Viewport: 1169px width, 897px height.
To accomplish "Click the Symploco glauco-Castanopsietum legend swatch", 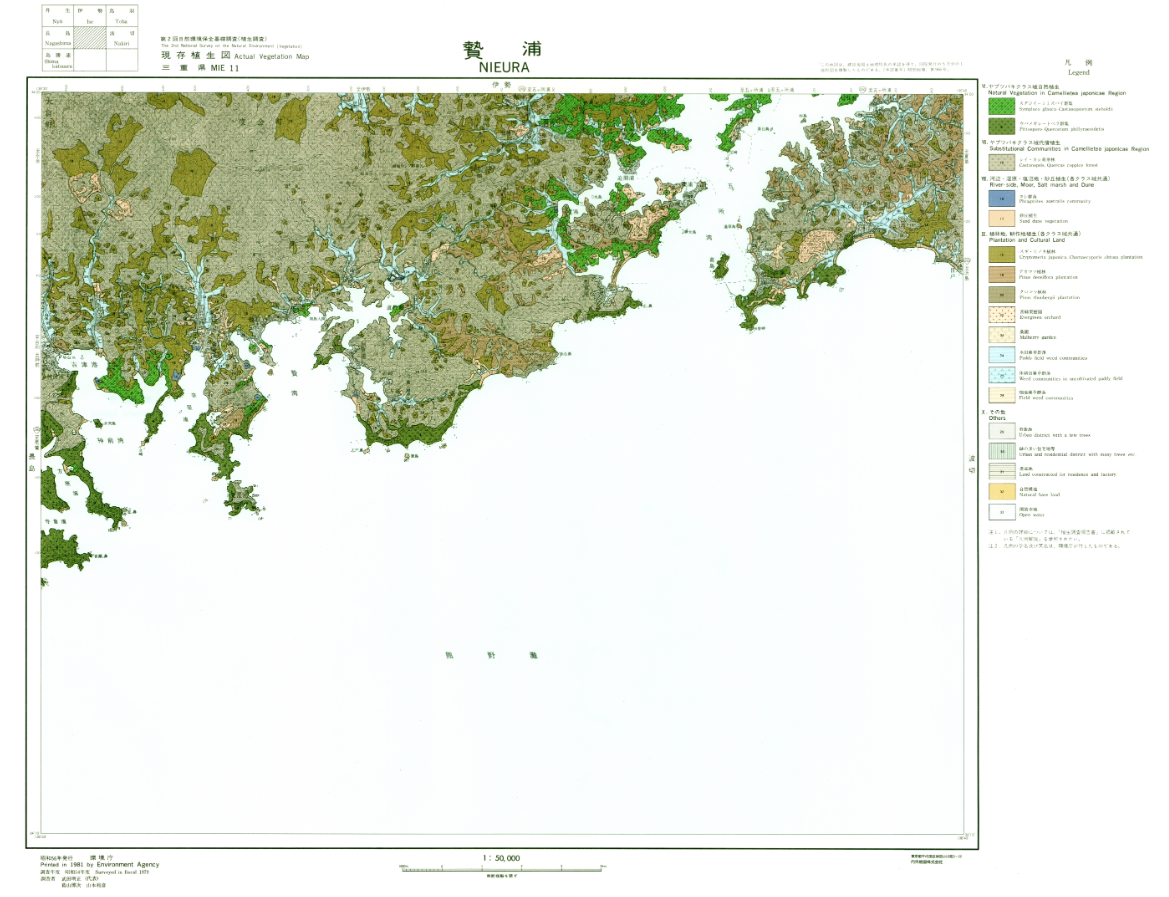I will [1001, 107].
